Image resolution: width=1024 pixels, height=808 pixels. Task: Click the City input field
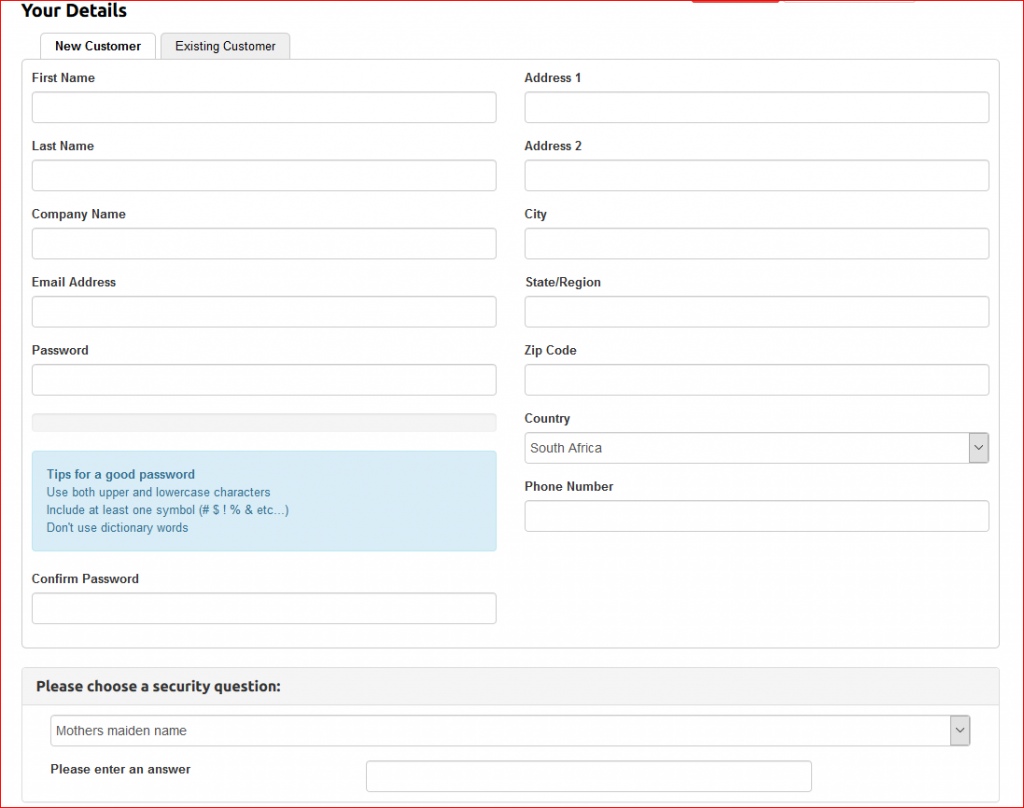pyautogui.click(x=756, y=244)
